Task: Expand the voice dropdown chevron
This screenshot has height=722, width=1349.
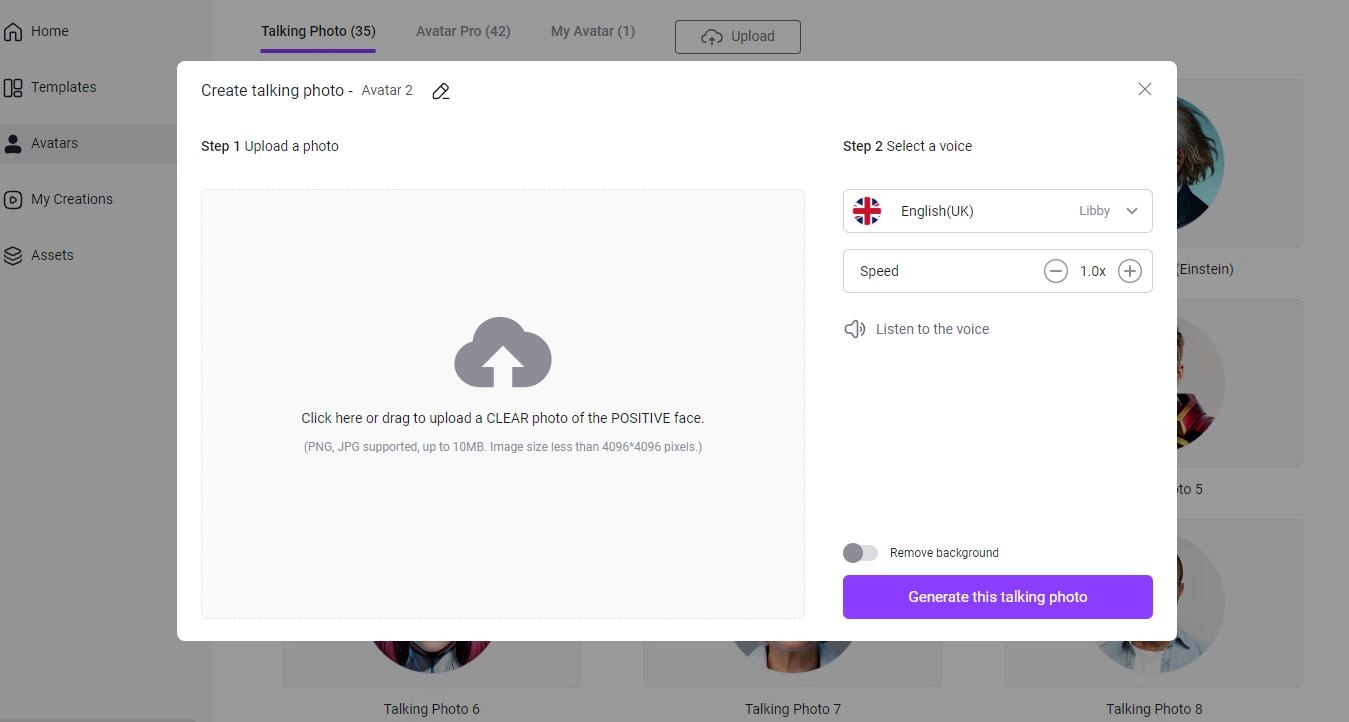Action: (1132, 211)
